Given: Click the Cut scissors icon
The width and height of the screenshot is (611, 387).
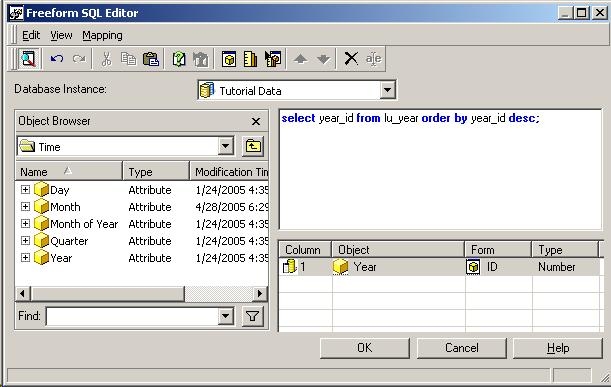Looking at the screenshot, I should (x=106, y=59).
